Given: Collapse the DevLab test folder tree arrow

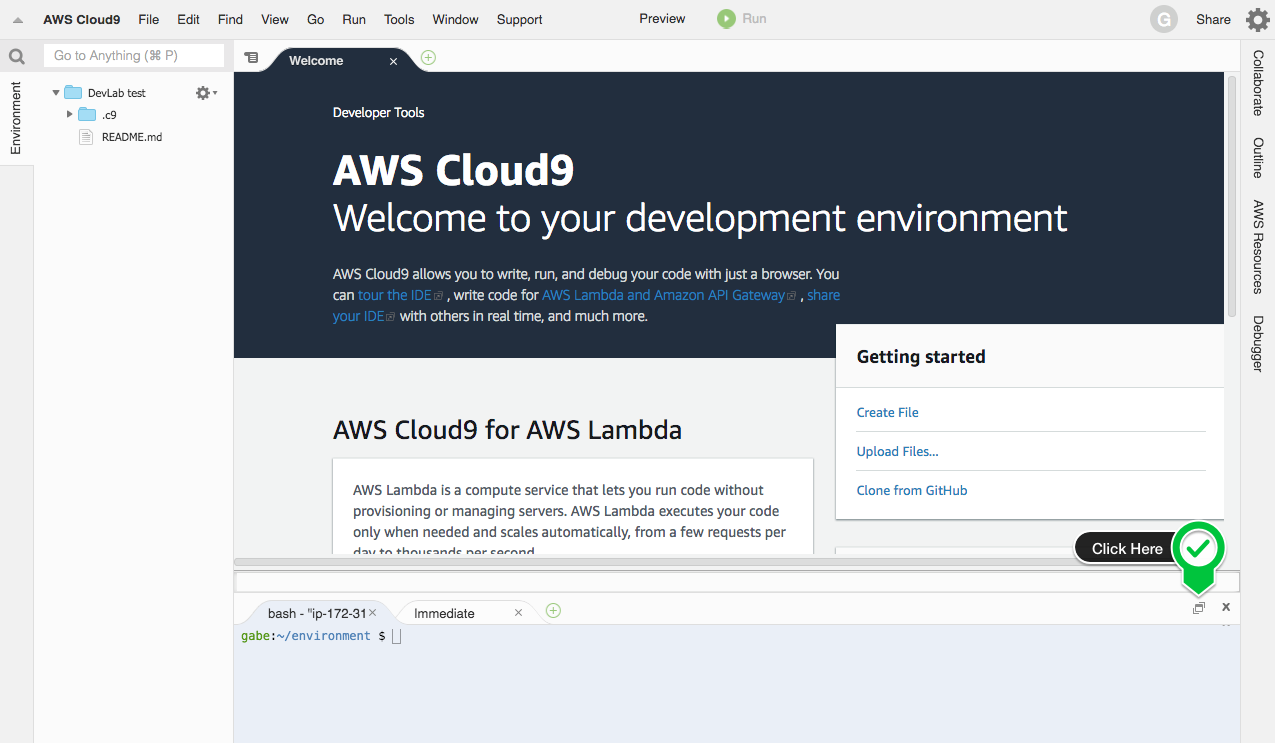Looking at the screenshot, I should [56, 93].
